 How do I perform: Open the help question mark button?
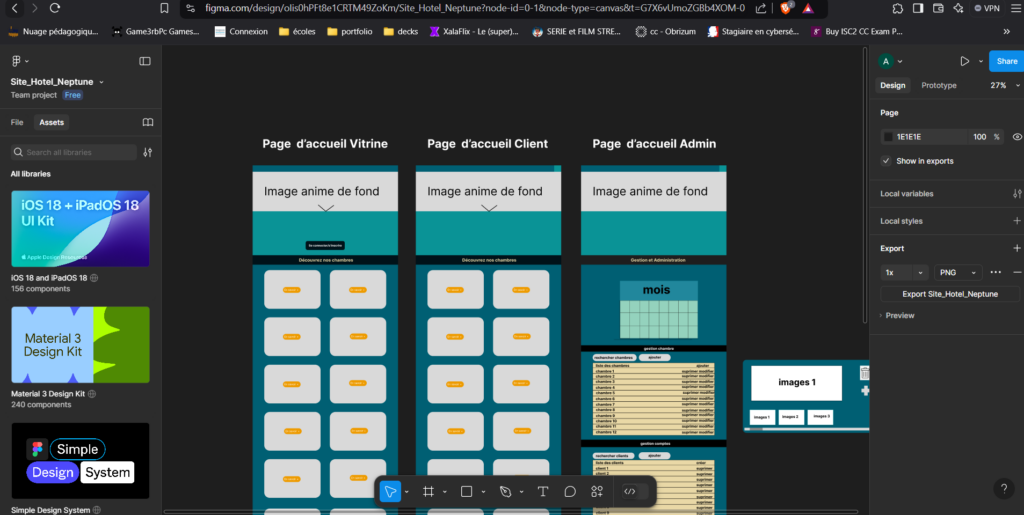click(x=1004, y=488)
